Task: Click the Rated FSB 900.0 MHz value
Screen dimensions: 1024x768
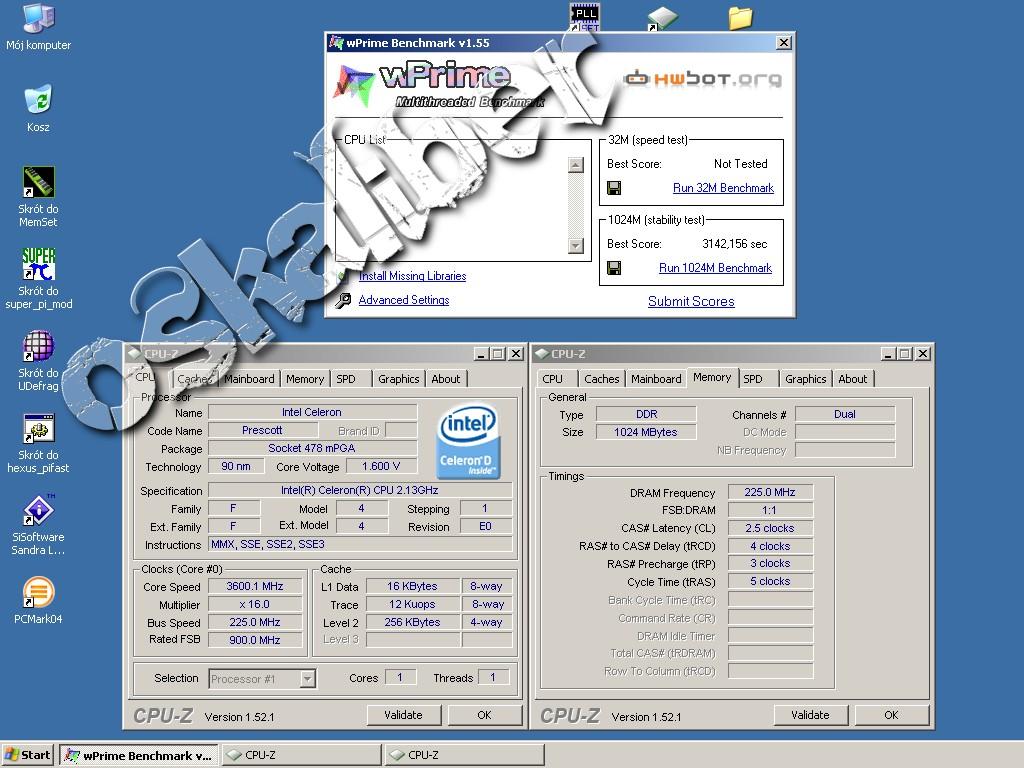Action: 255,640
